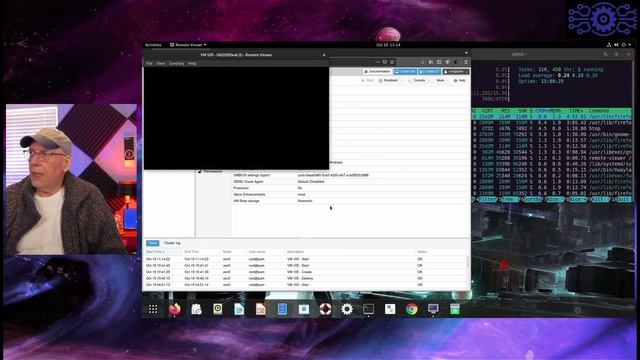This screenshot has height=360, width=640.
Task: Click Create VM button
Action: (x=405, y=71)
